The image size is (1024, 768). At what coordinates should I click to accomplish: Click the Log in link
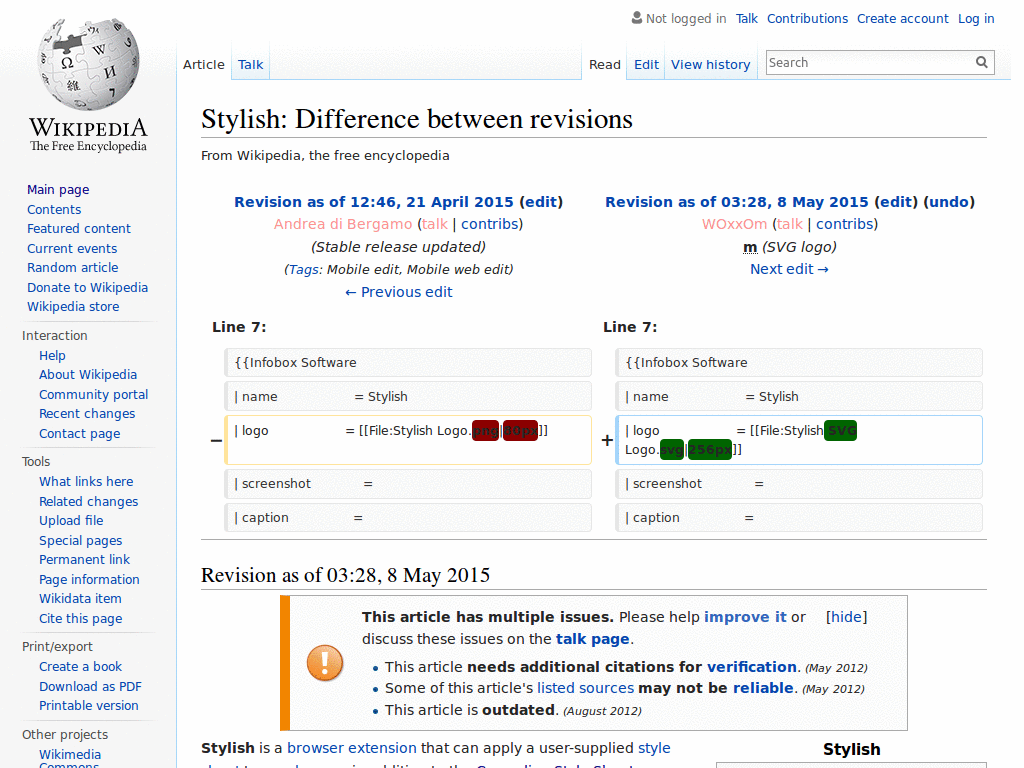(976, 18)
